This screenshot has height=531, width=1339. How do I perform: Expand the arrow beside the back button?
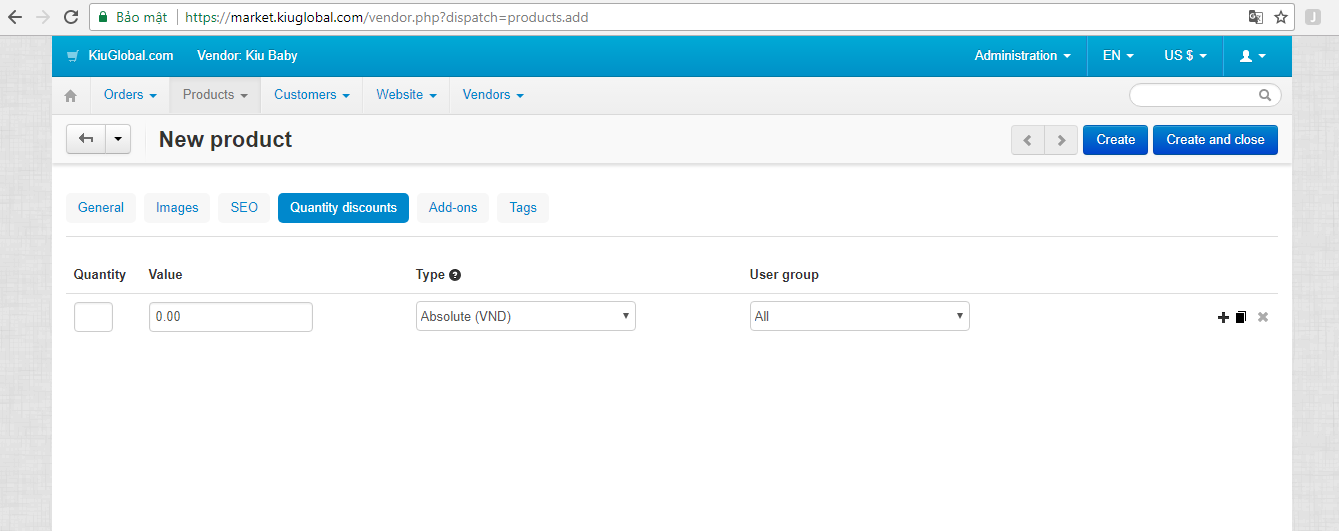point(119,139)
